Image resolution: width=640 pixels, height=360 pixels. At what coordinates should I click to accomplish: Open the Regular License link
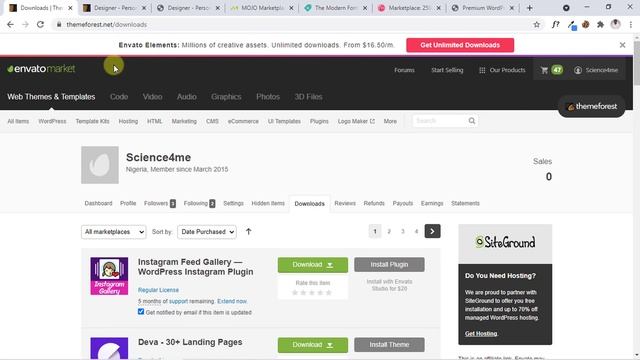click(x=158, y=290)
